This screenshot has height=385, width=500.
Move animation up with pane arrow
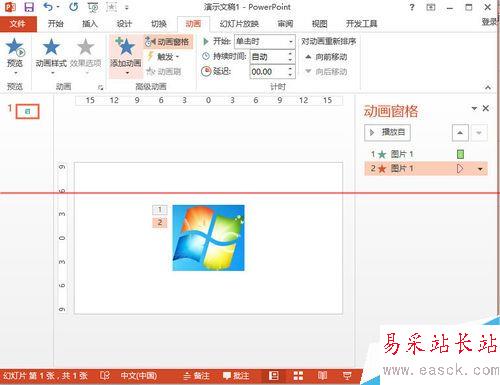[x=460, y=133]
